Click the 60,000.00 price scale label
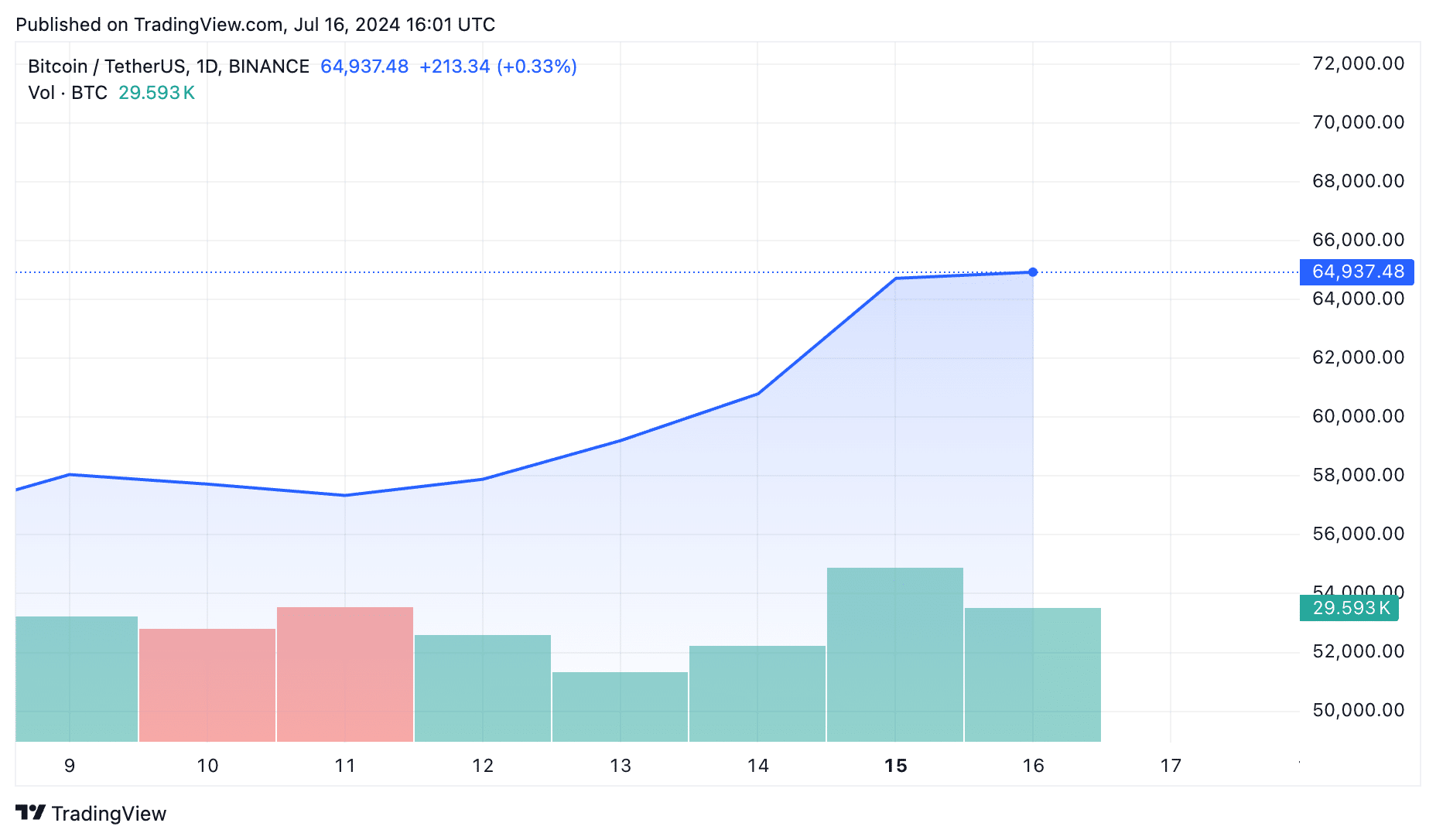The image size is (1436, 840). pos(1359,416)
